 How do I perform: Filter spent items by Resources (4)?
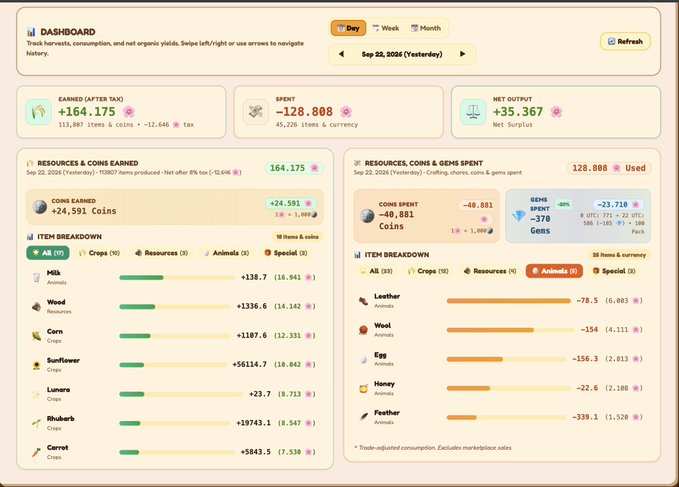(x=490, y=271)
